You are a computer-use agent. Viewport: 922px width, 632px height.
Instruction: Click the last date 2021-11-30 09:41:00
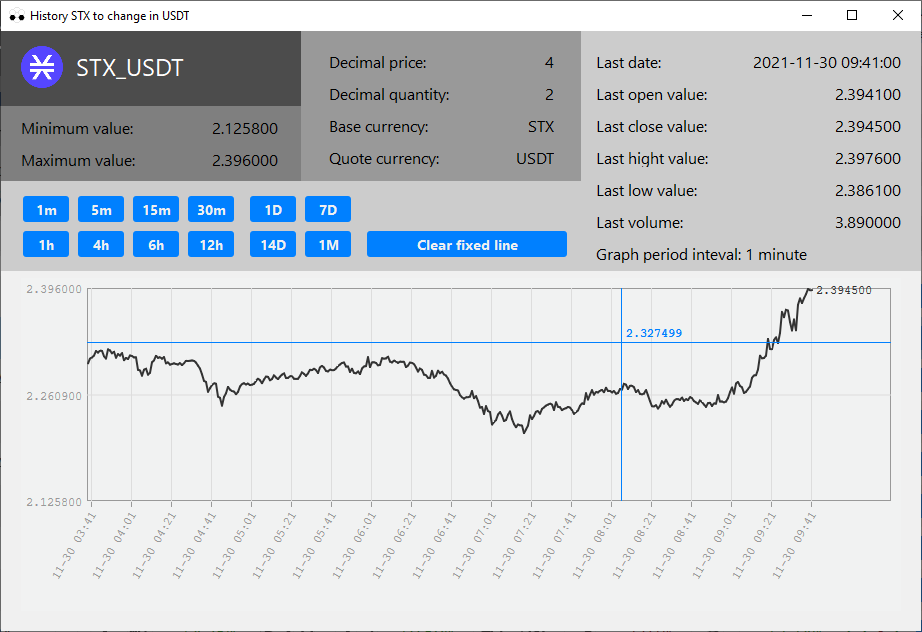point(826,63)
